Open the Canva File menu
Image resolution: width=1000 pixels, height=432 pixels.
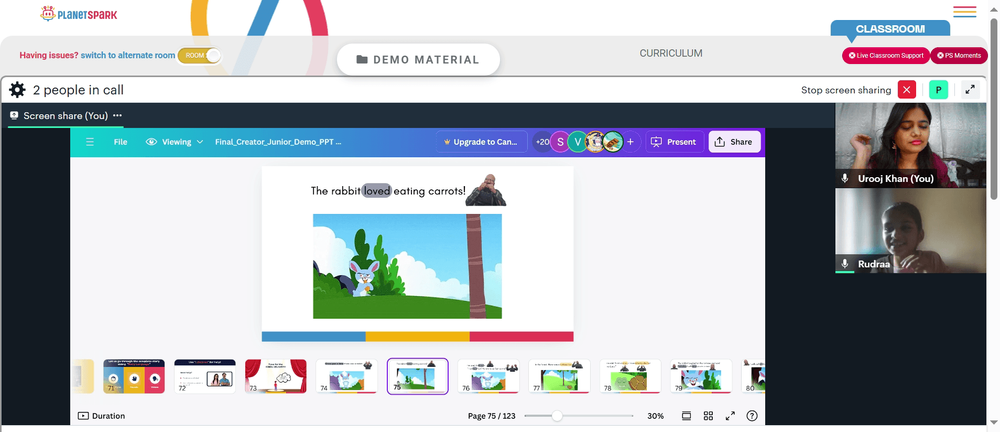click(121, 142)
